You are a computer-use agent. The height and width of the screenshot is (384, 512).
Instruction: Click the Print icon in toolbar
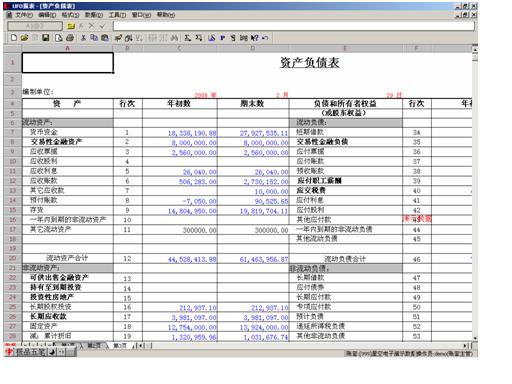70,38
